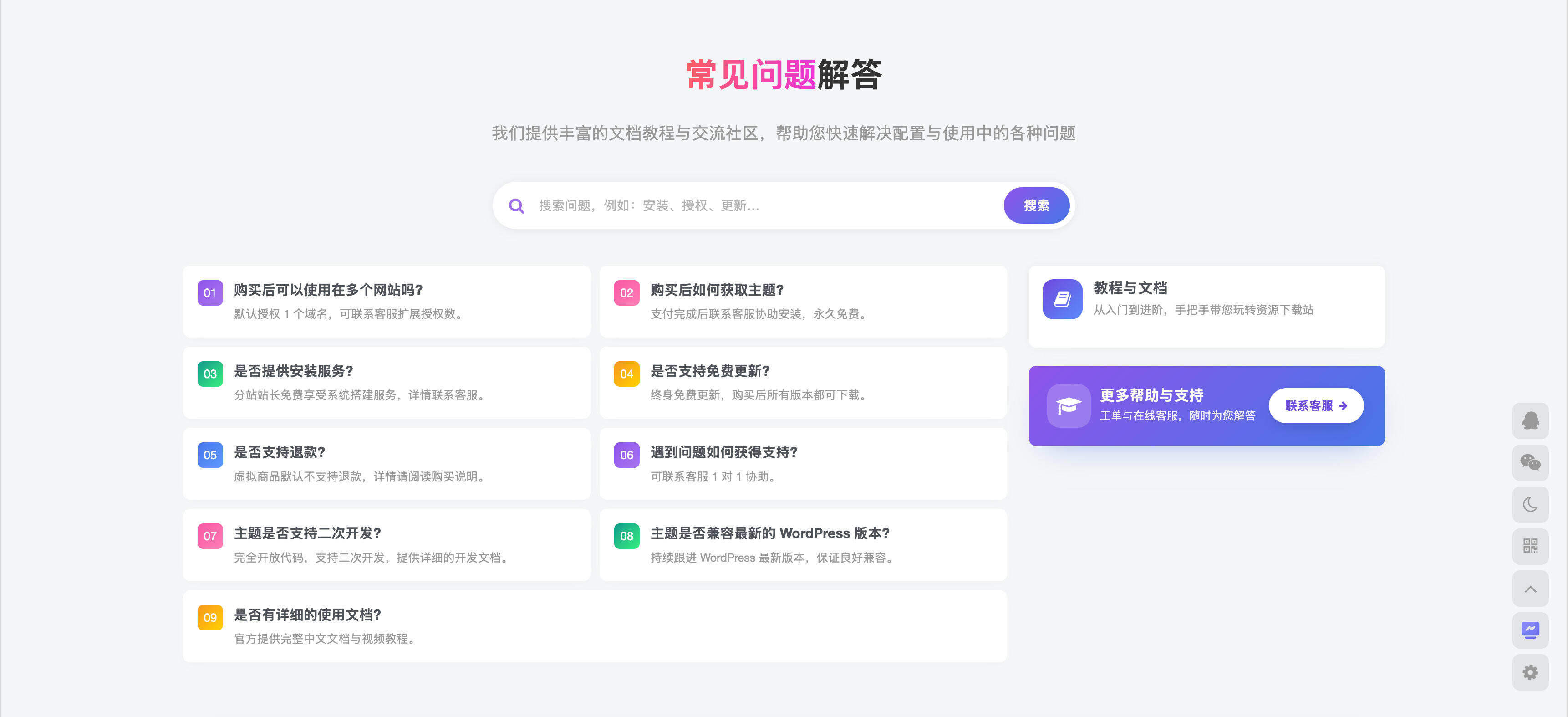Open question 是否支持免费更新?
Viewport: 1568px width, 717px height.
[710, 371]
